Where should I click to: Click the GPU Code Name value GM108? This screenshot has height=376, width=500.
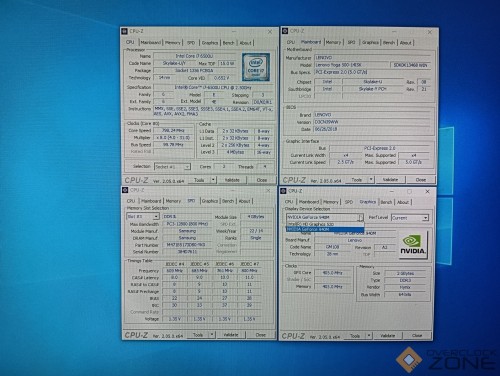332,247
